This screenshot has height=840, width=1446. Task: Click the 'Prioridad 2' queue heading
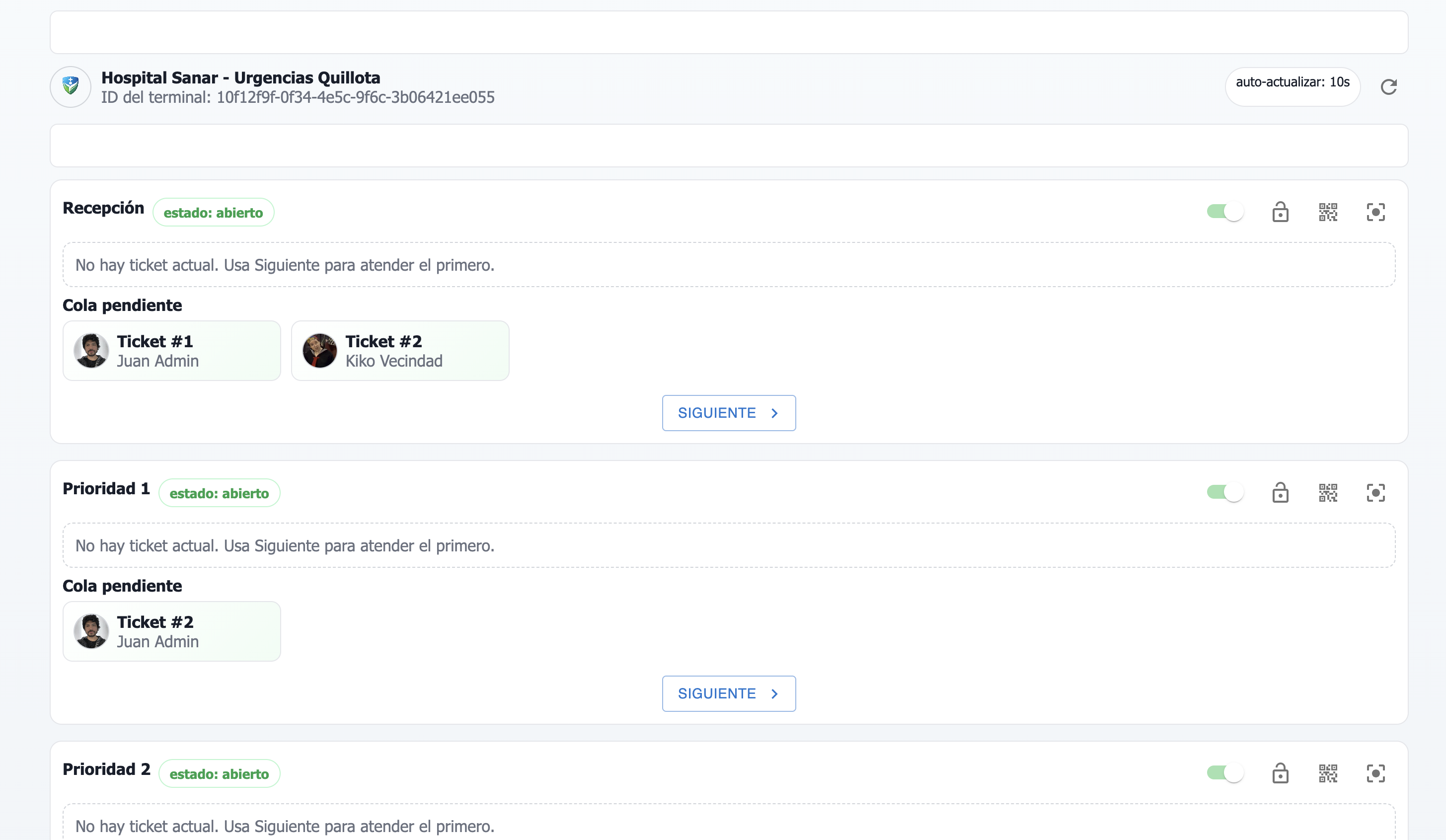point(107,769)
